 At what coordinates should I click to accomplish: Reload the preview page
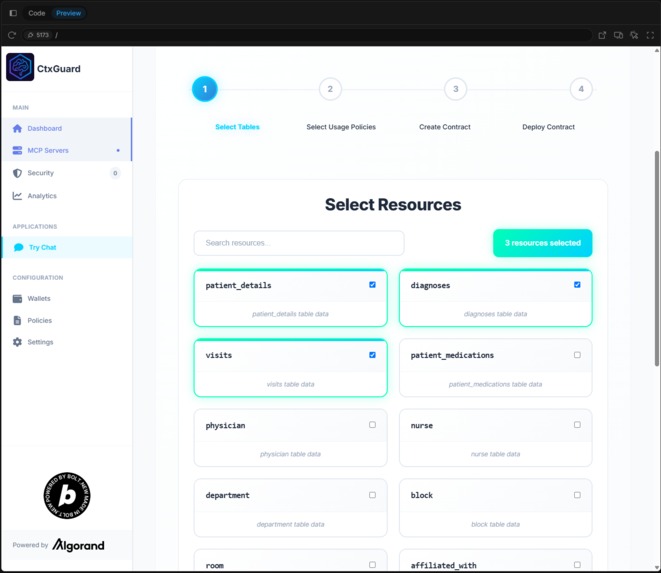(x=12, y=35)
